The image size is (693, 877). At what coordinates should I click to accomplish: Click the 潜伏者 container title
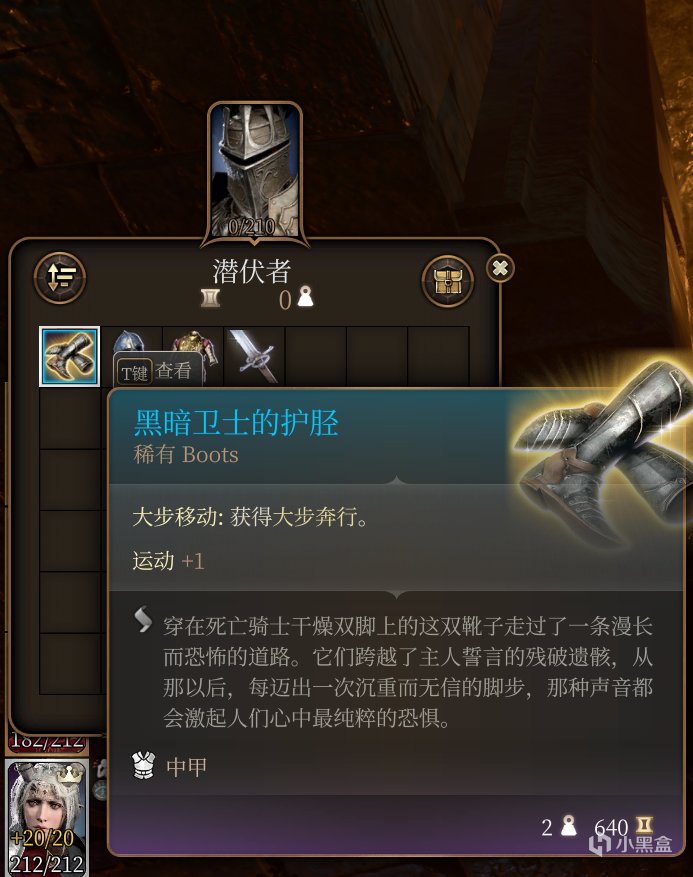(x=252, y=271)
